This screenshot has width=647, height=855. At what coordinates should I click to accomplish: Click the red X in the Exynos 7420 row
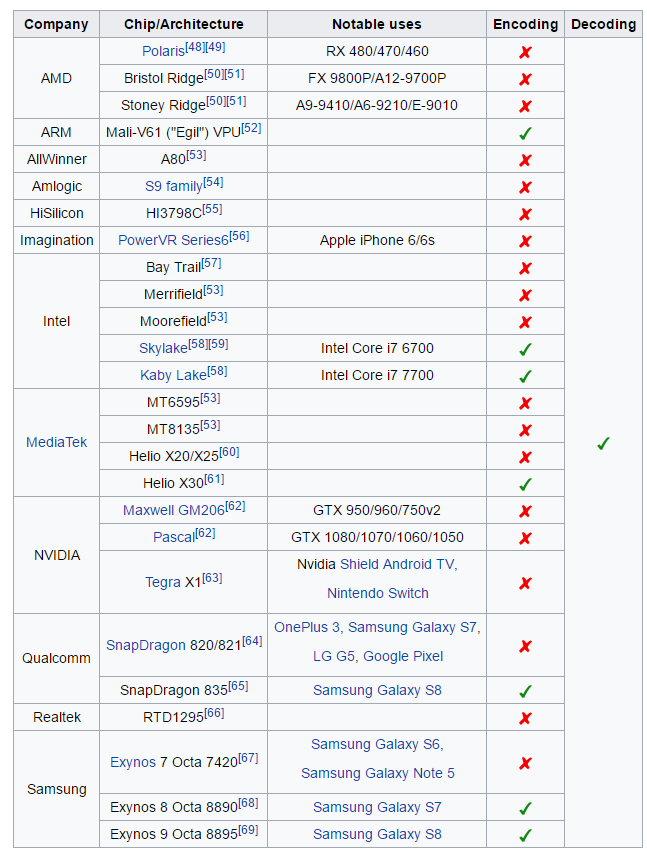[x=525, y=763]
